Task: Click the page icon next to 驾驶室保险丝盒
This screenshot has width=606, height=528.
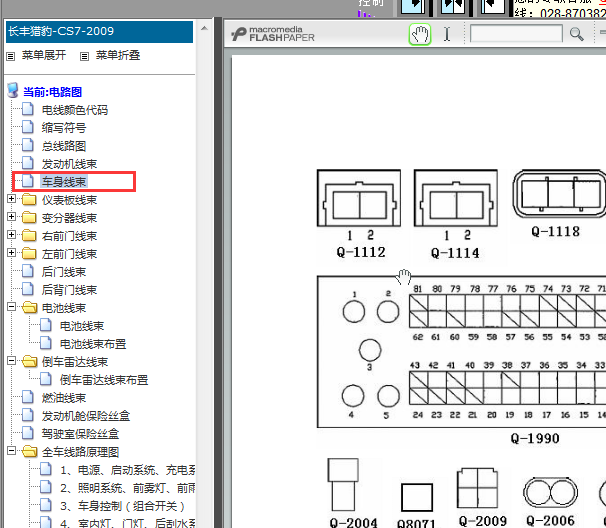Action: 28,433
